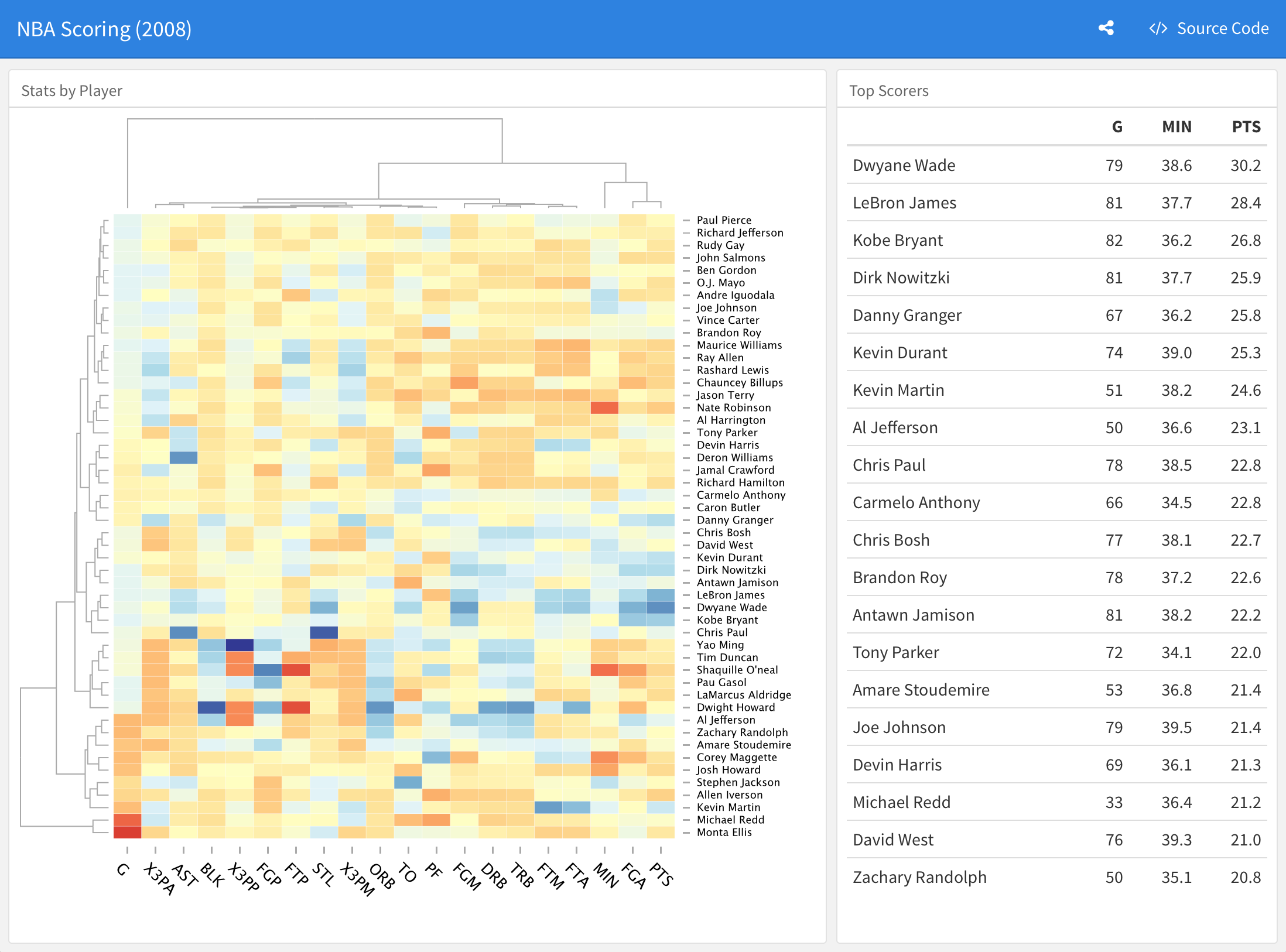Viewport: 1286px width, 952px height.
Task: Click the PTS axis label below heatmap
Action: (x=662, y=874)
